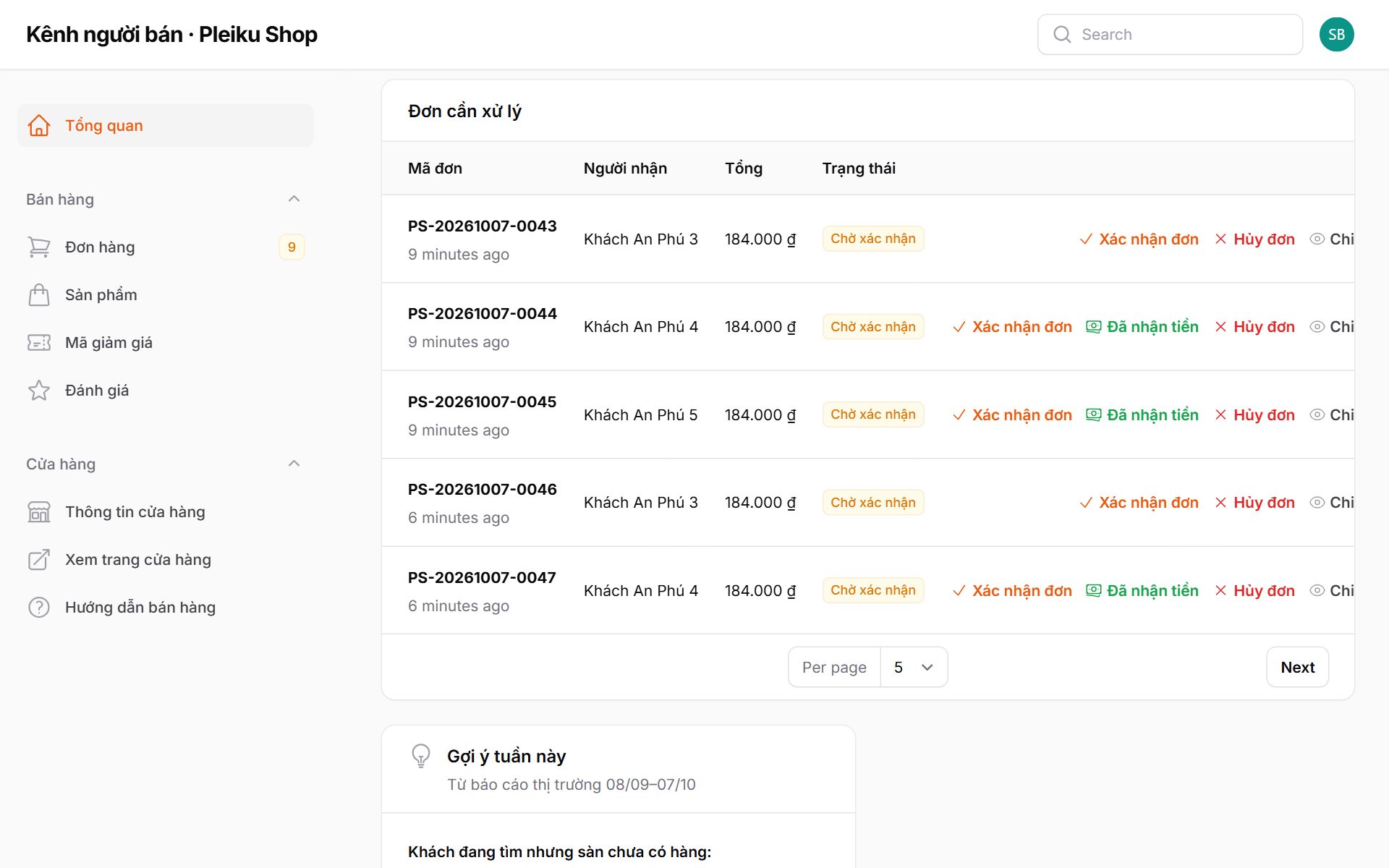Click eye icon for order PS-20261007-0045
Screen dimensions: 1389x868
tap(1317, 414)
